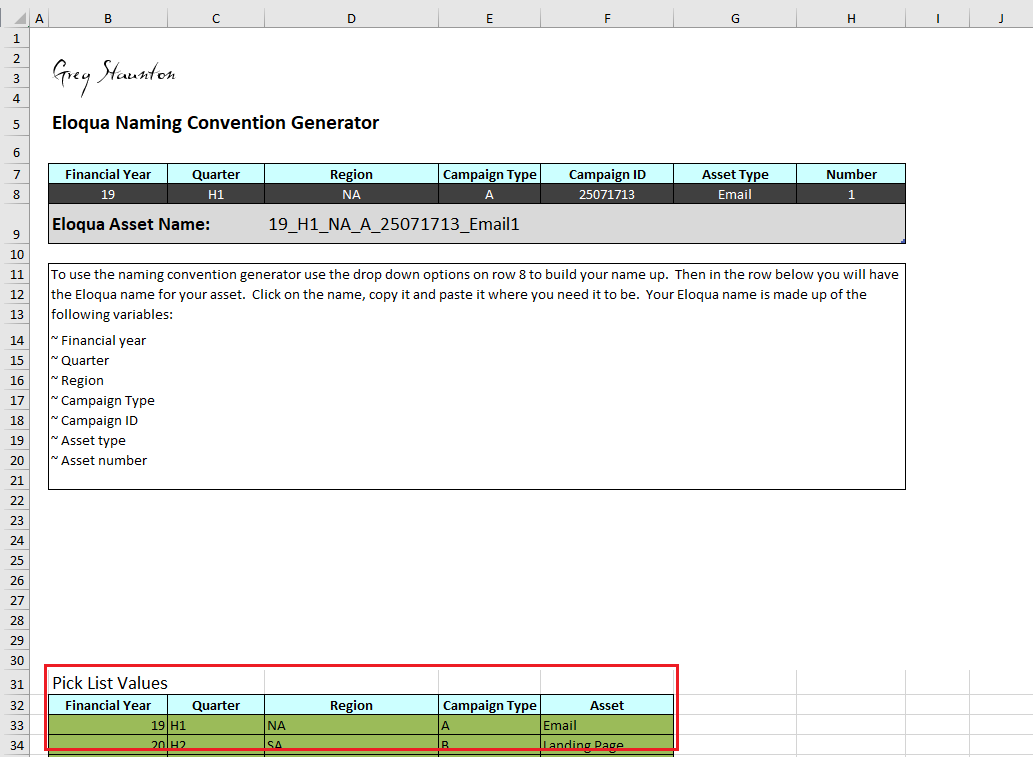
Task: Click Financial Year header in pick list table
Action: (x=108, y=706)
